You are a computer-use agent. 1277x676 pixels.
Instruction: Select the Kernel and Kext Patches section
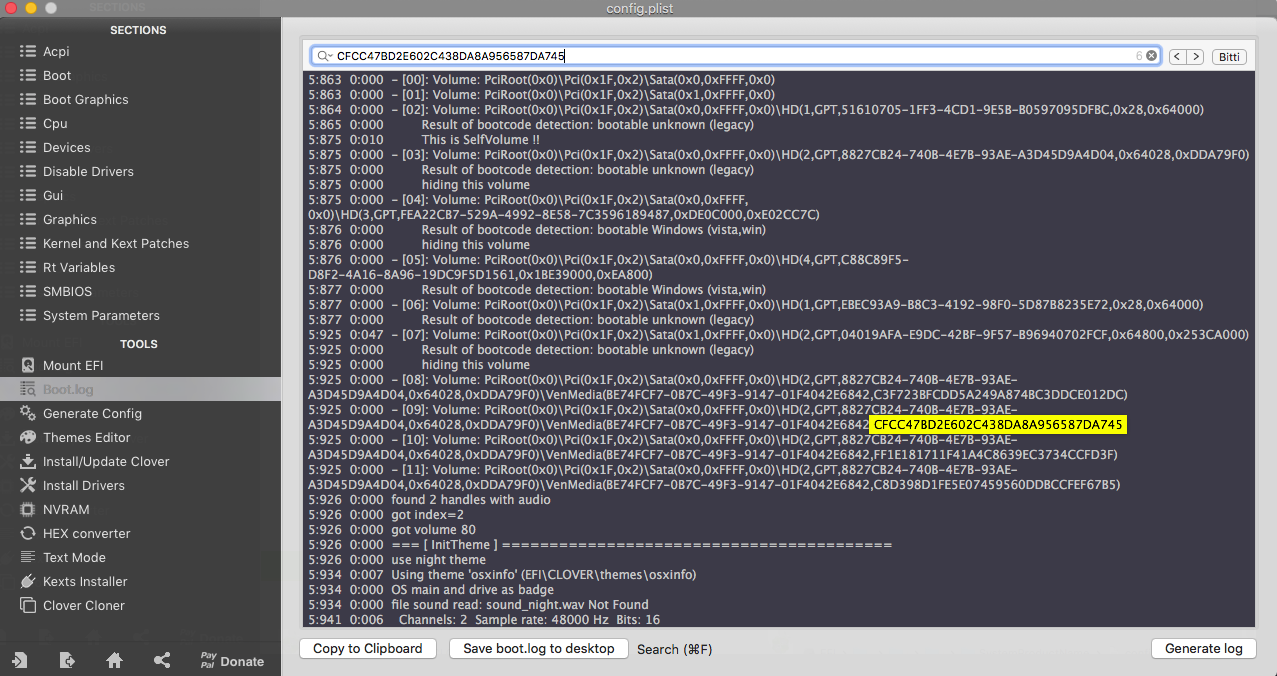pyautogui.click(x=115, y=243)
